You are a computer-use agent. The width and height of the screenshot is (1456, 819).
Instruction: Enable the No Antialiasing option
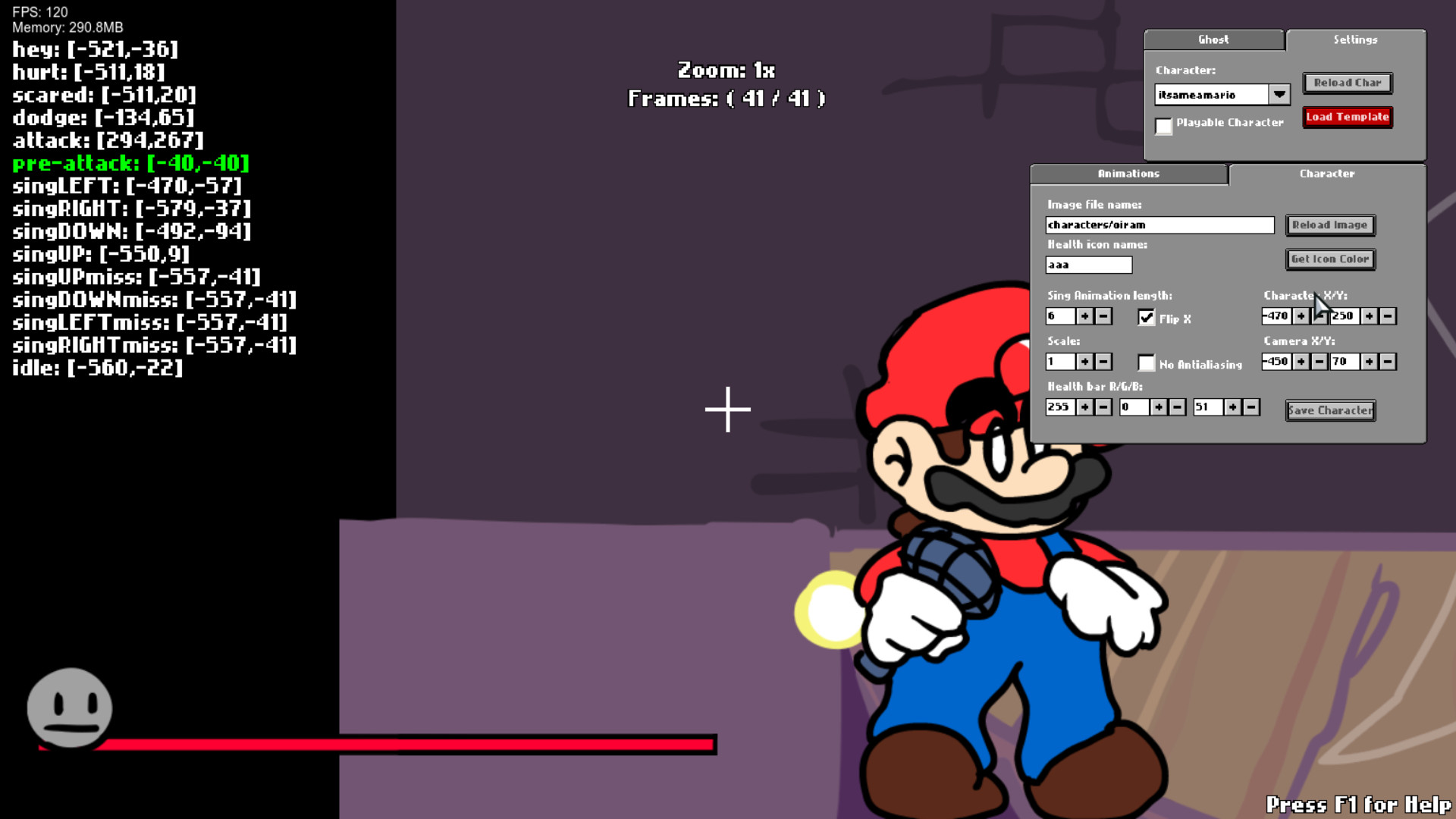click(1147, 363)
